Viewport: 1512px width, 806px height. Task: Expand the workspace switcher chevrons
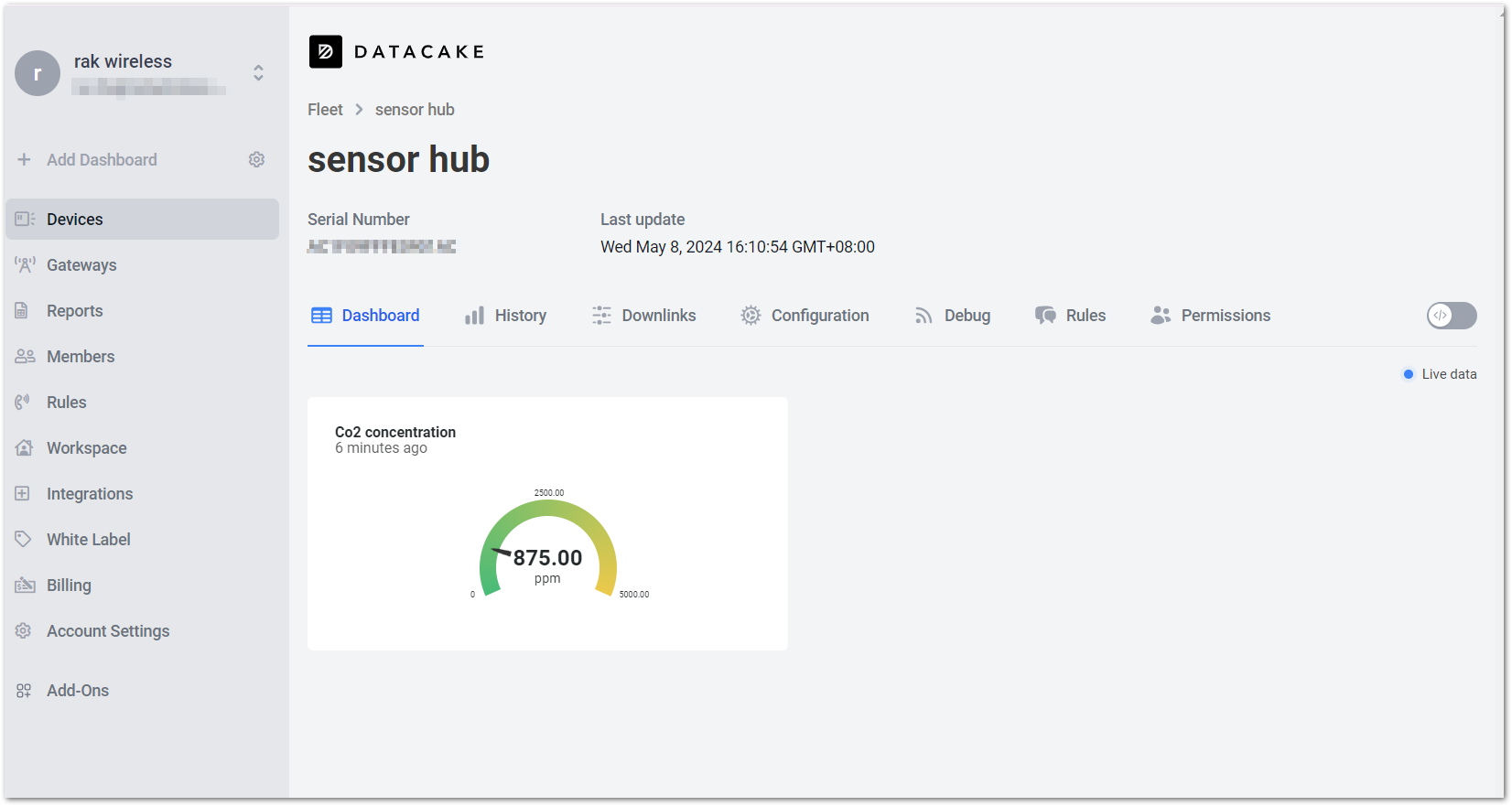(258, 73)
